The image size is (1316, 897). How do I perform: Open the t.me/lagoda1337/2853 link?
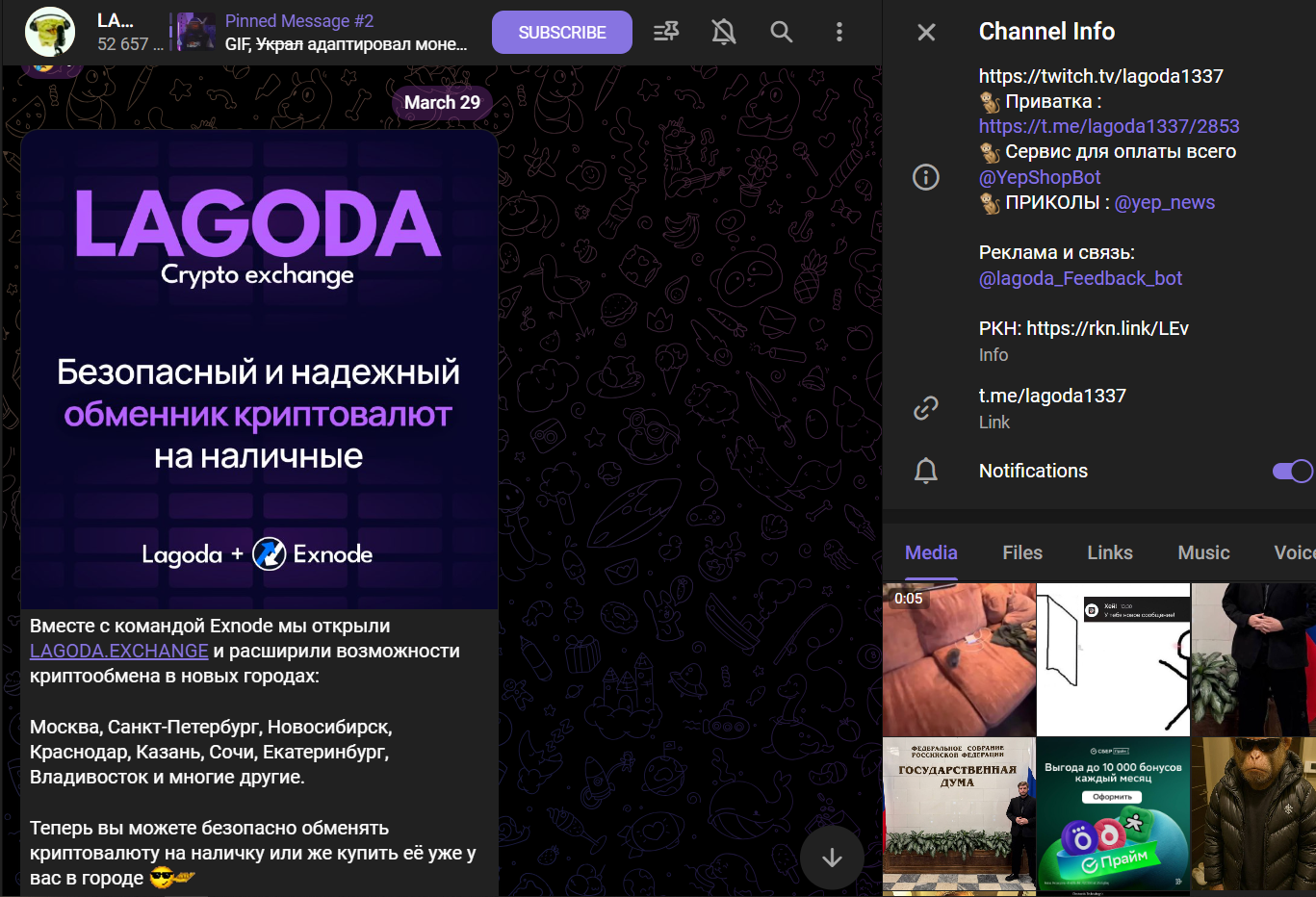[1109, 126]
